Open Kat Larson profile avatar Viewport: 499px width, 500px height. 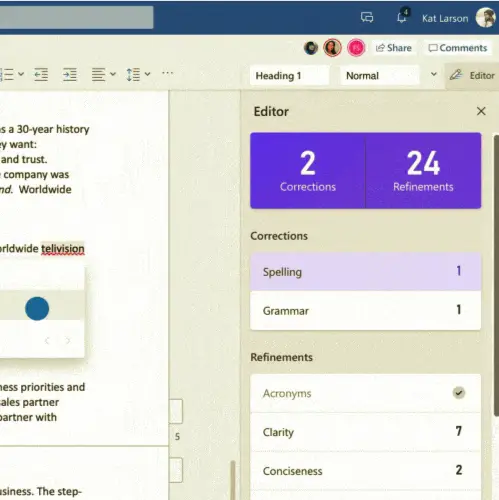(485, 18)
